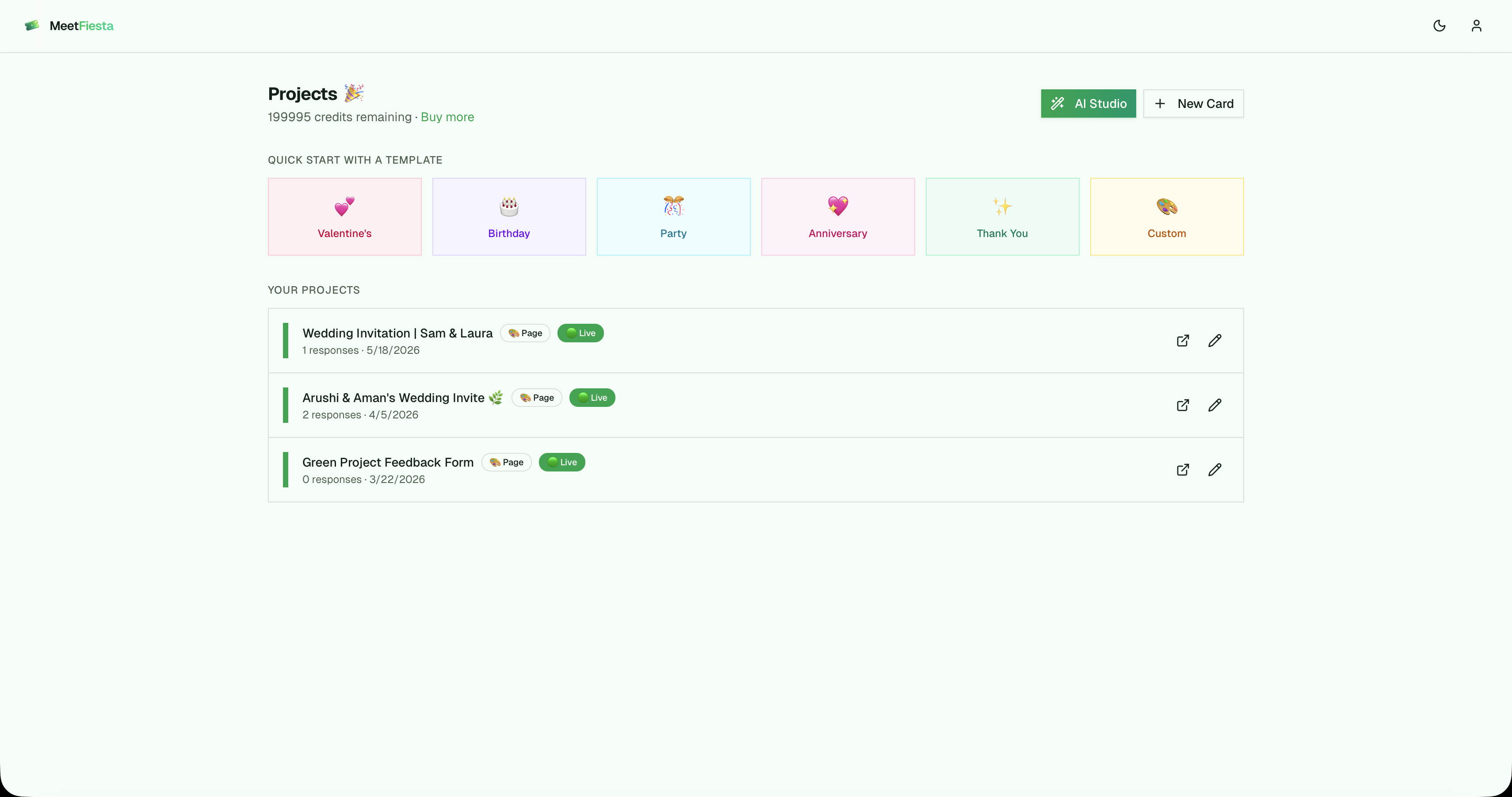Open Green Project Feedback Form external link
The height and width of the screenshot is (797, 1512).
(x=1183, y=470)
